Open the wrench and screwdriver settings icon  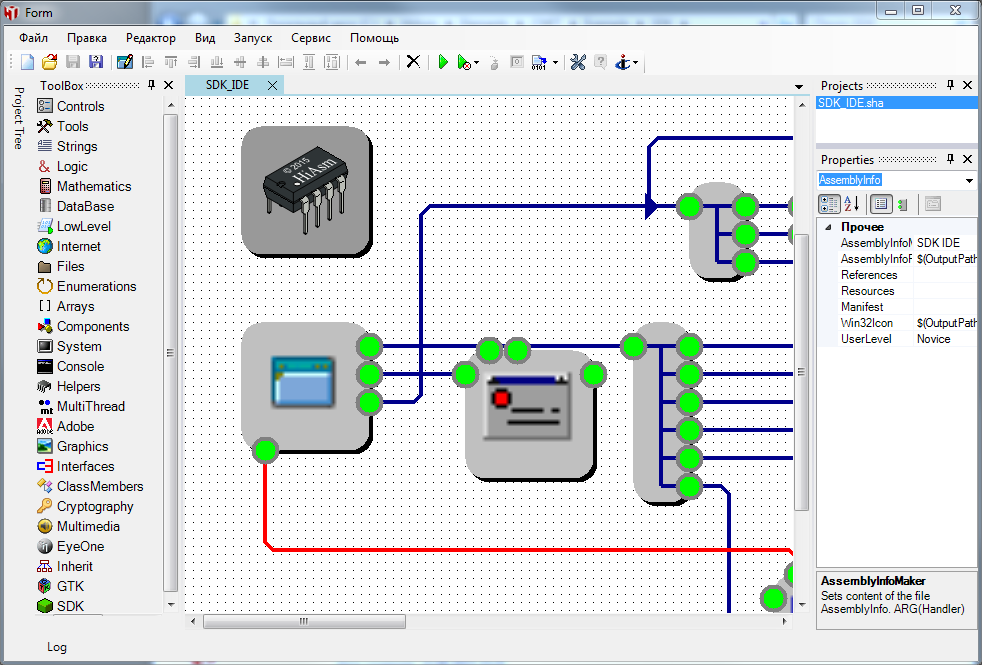[x=578, y=62]
